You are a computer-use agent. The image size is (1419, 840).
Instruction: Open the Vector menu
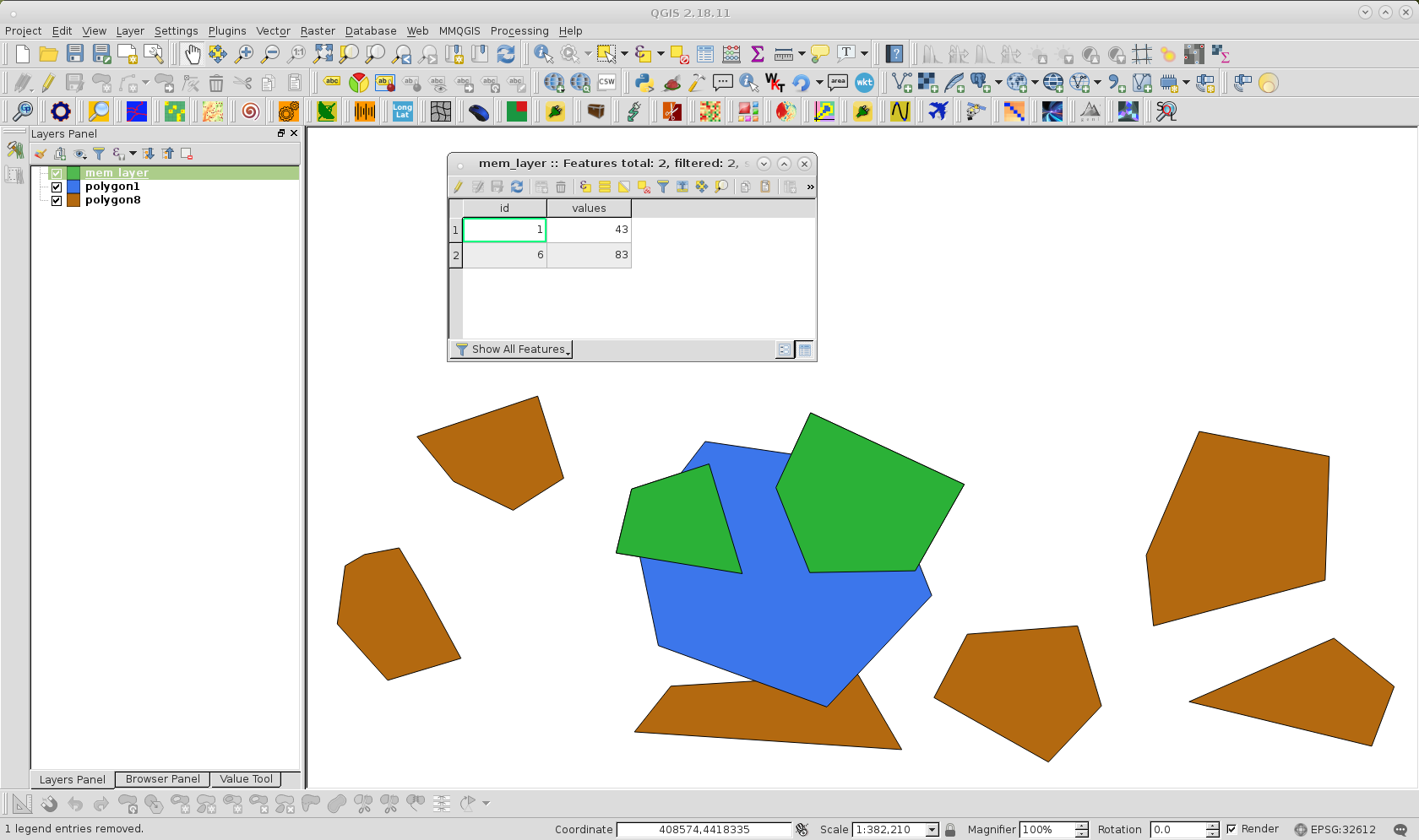coord(273,31)
